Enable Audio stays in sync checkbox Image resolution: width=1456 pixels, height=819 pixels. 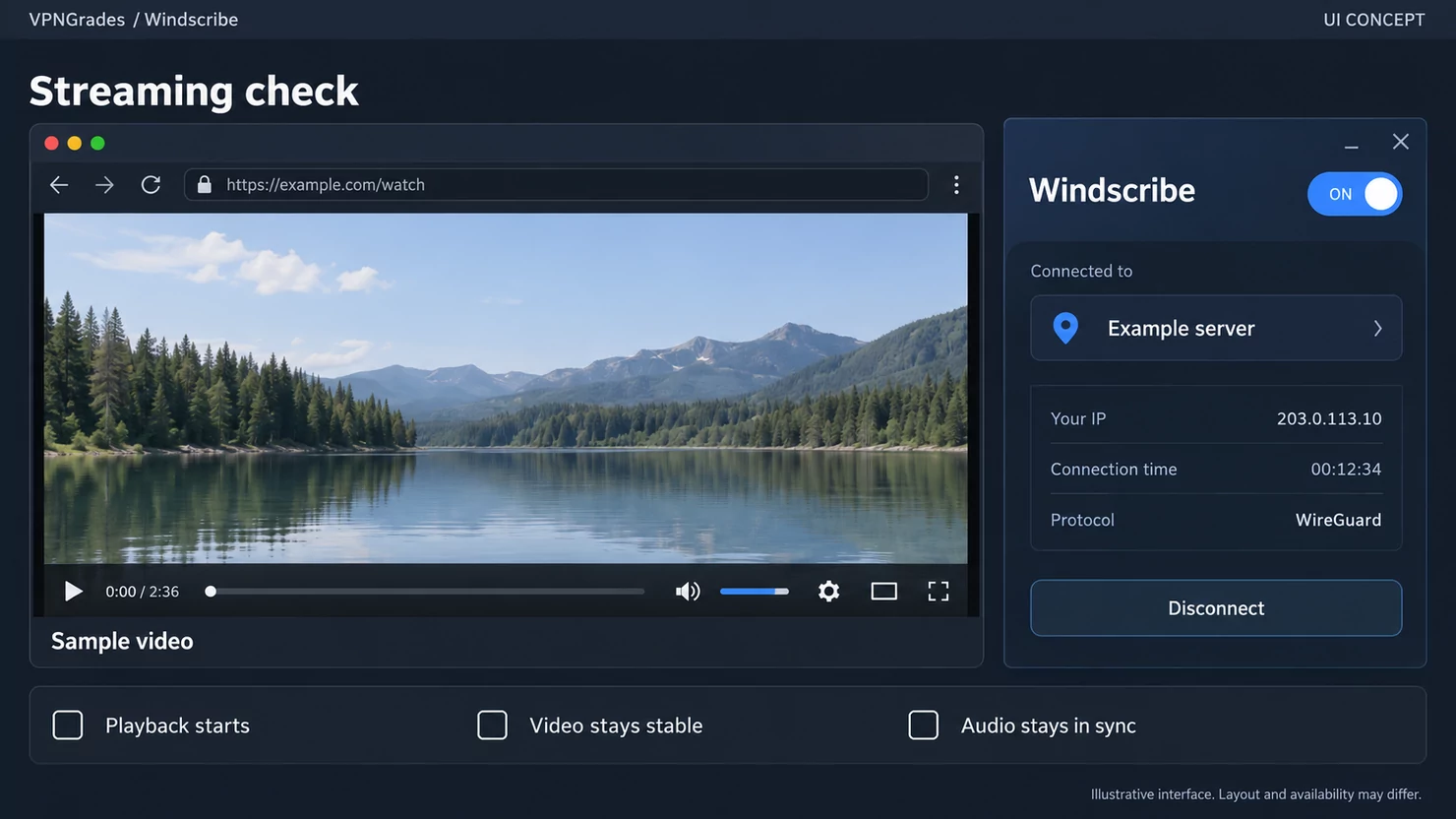(x=924, y=725)
